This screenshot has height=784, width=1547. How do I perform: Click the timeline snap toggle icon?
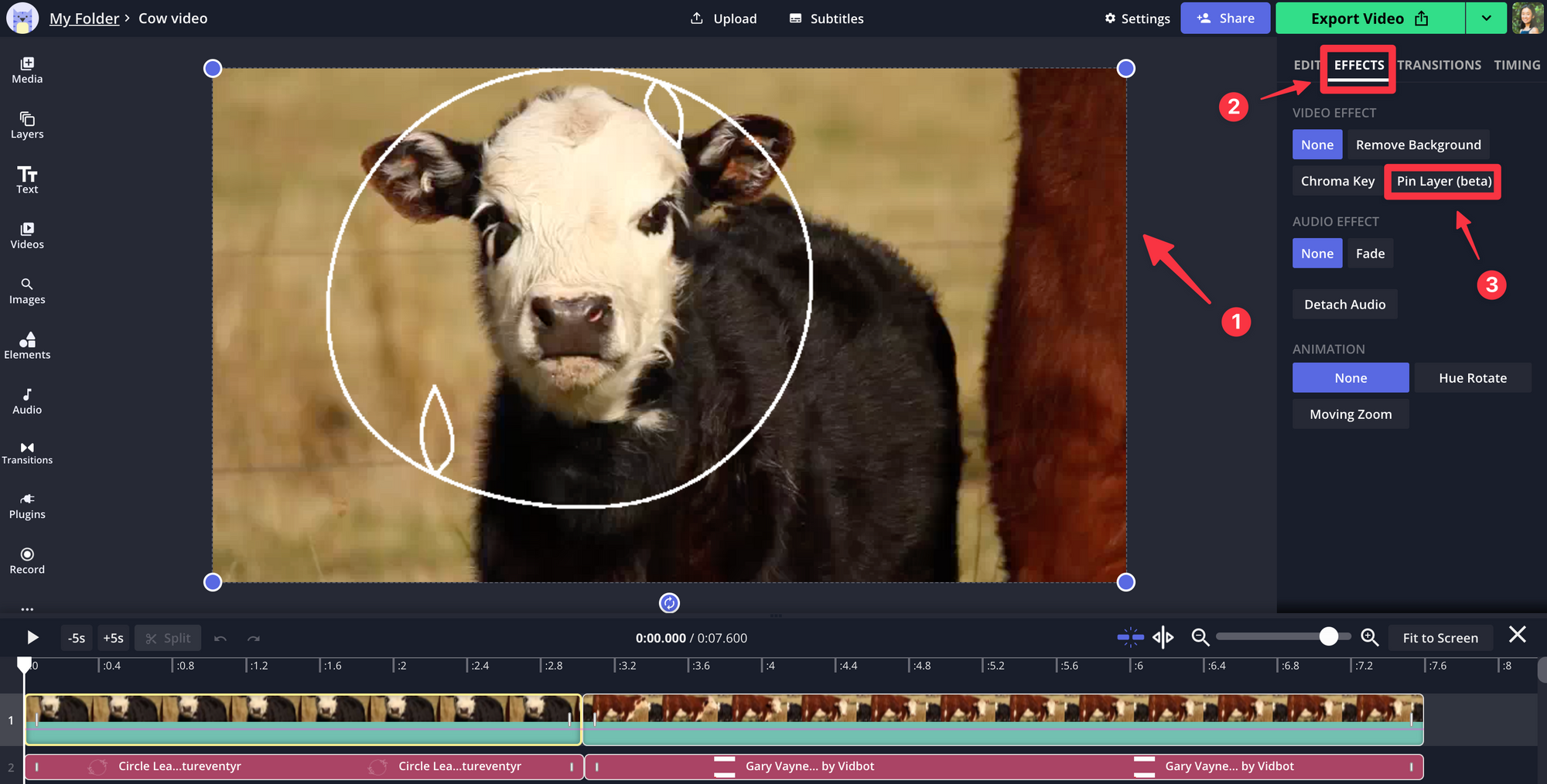[x=1130, y=637]
